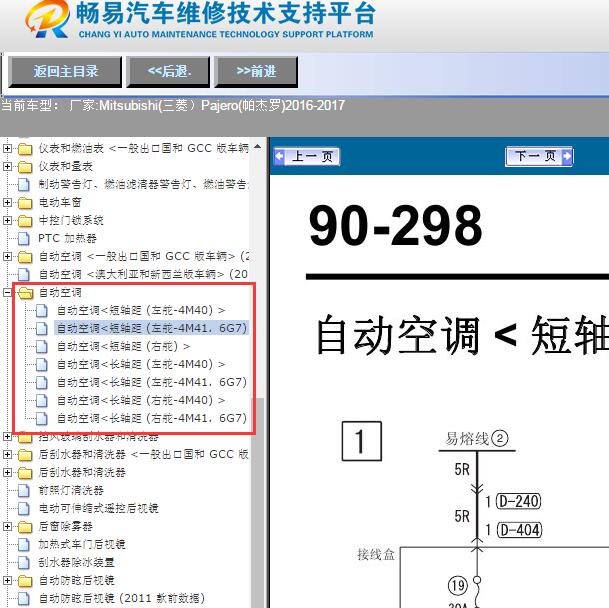Expand the 电动车窗 folder
Screen dimensions: 609x608
coord(7,202)
